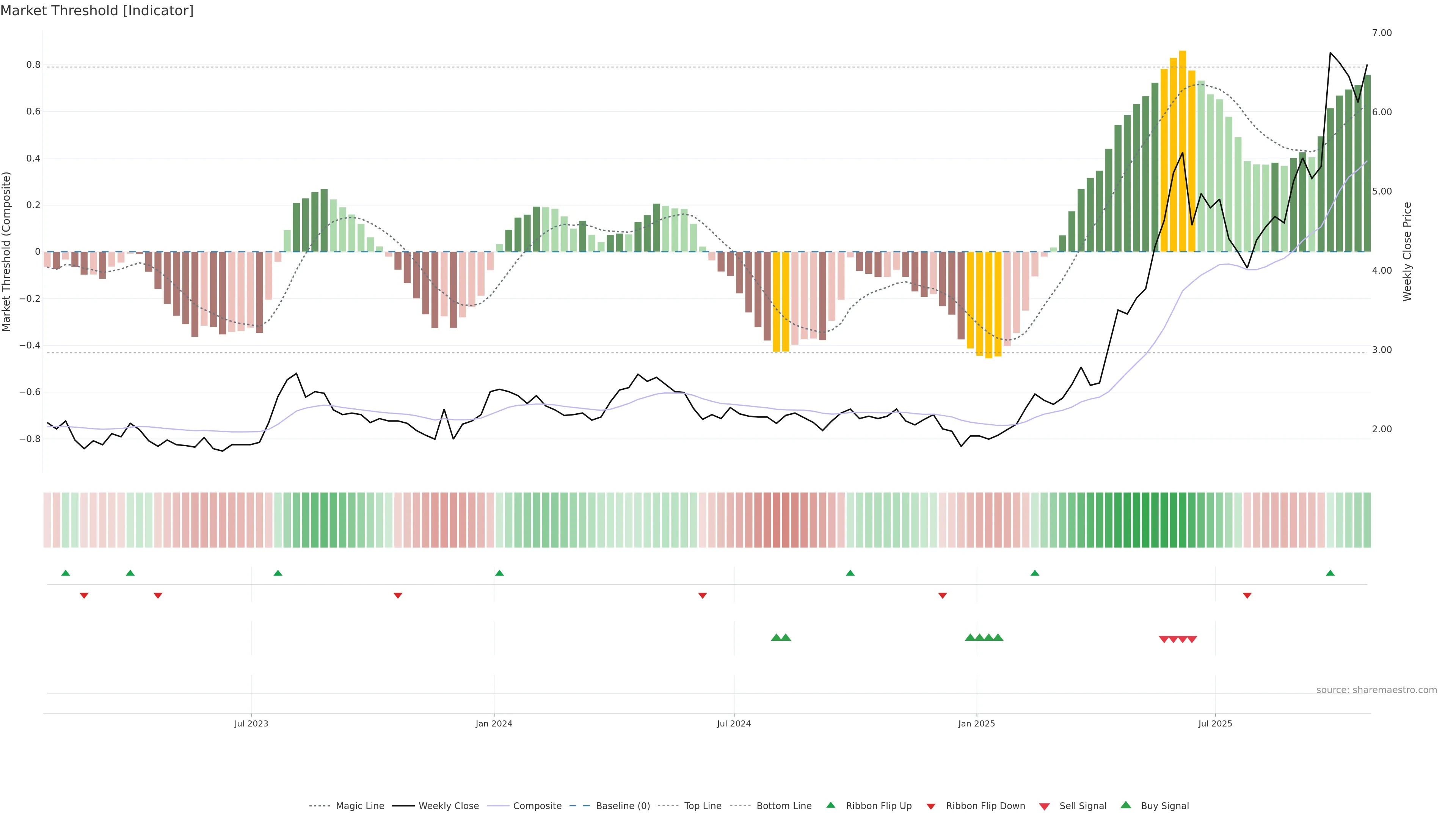Click the rightmost red ribbon flip down marker
The height and width of the screenshot is (819, 1456).
click(x=1247, y=595)
